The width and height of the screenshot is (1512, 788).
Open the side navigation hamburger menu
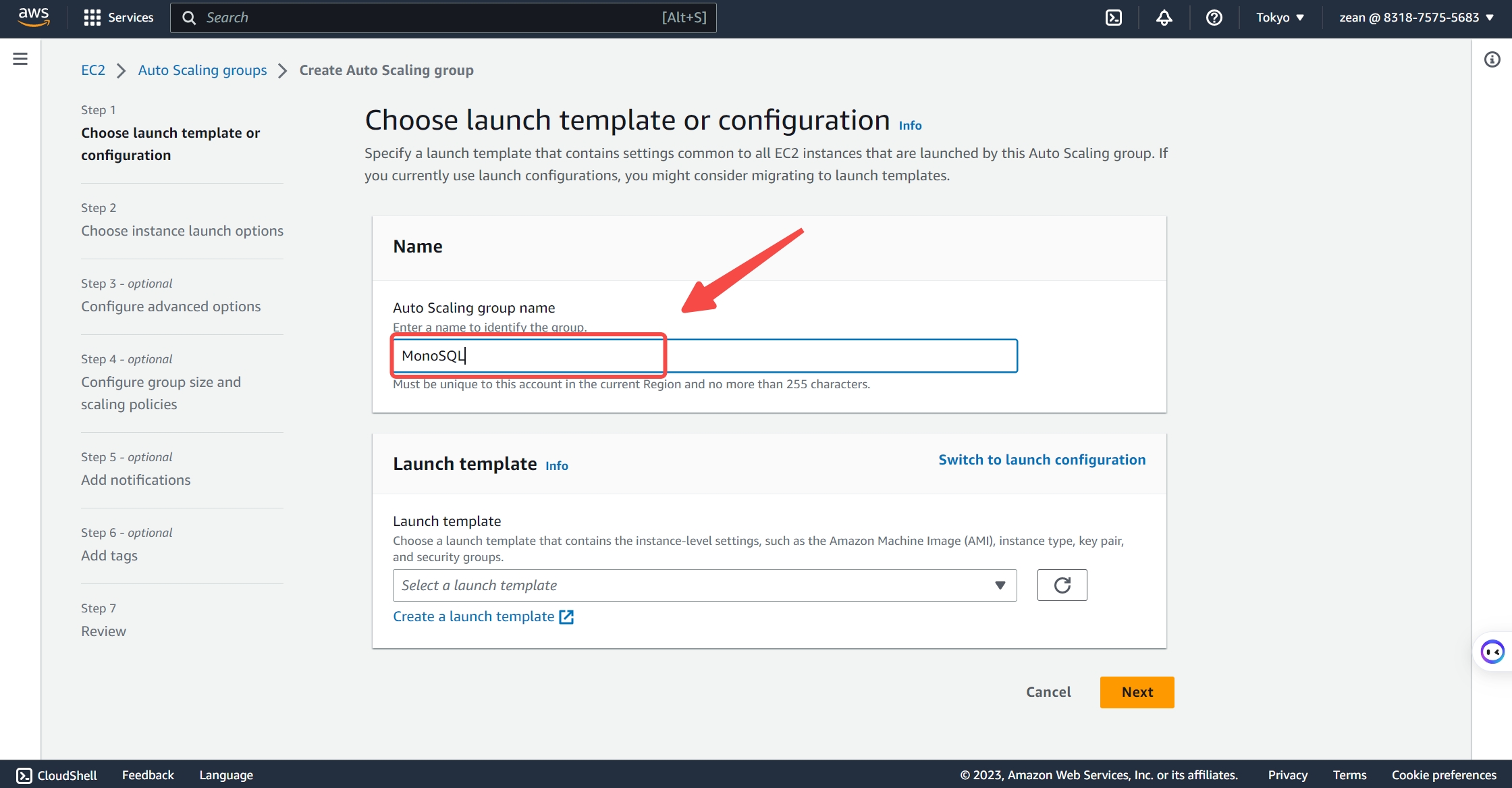pyautogui.click(x=20, y=59)
